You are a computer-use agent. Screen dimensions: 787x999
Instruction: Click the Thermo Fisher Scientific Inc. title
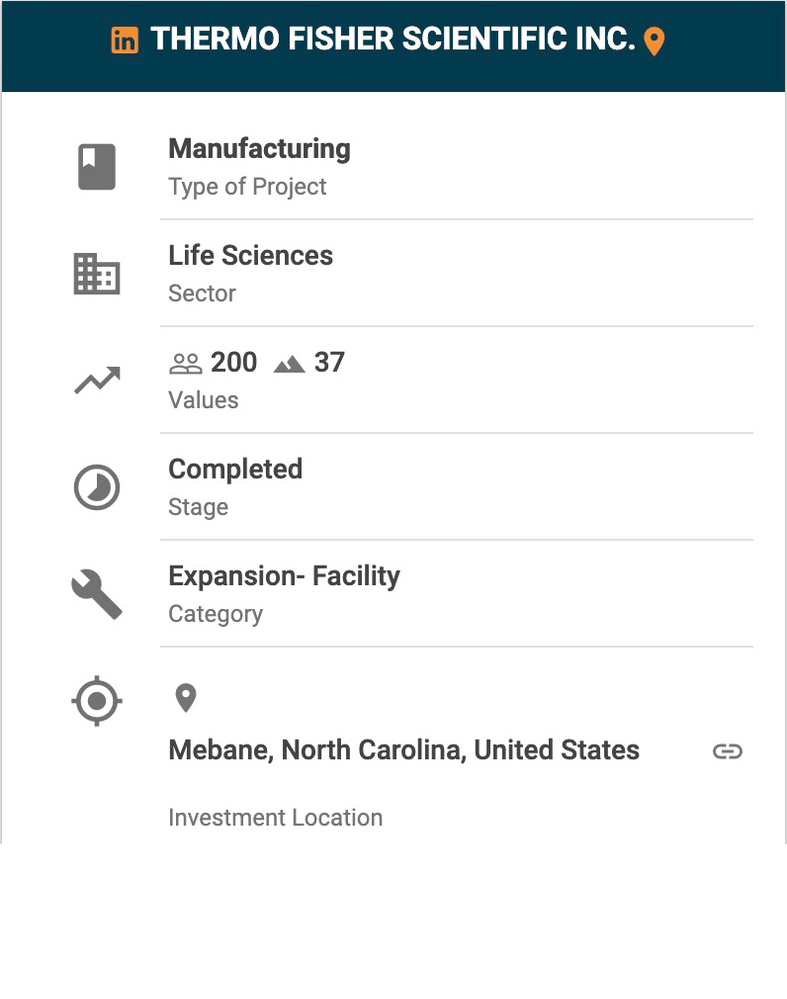pyautogui.click(x=392, y=40)
